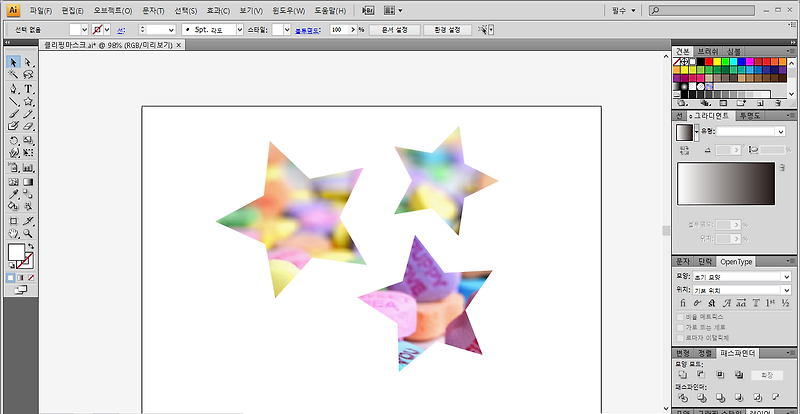The width and height of the screenshot is (800, 414).
Task: Select the Direct Selection tool
Action: click(29, 62)
